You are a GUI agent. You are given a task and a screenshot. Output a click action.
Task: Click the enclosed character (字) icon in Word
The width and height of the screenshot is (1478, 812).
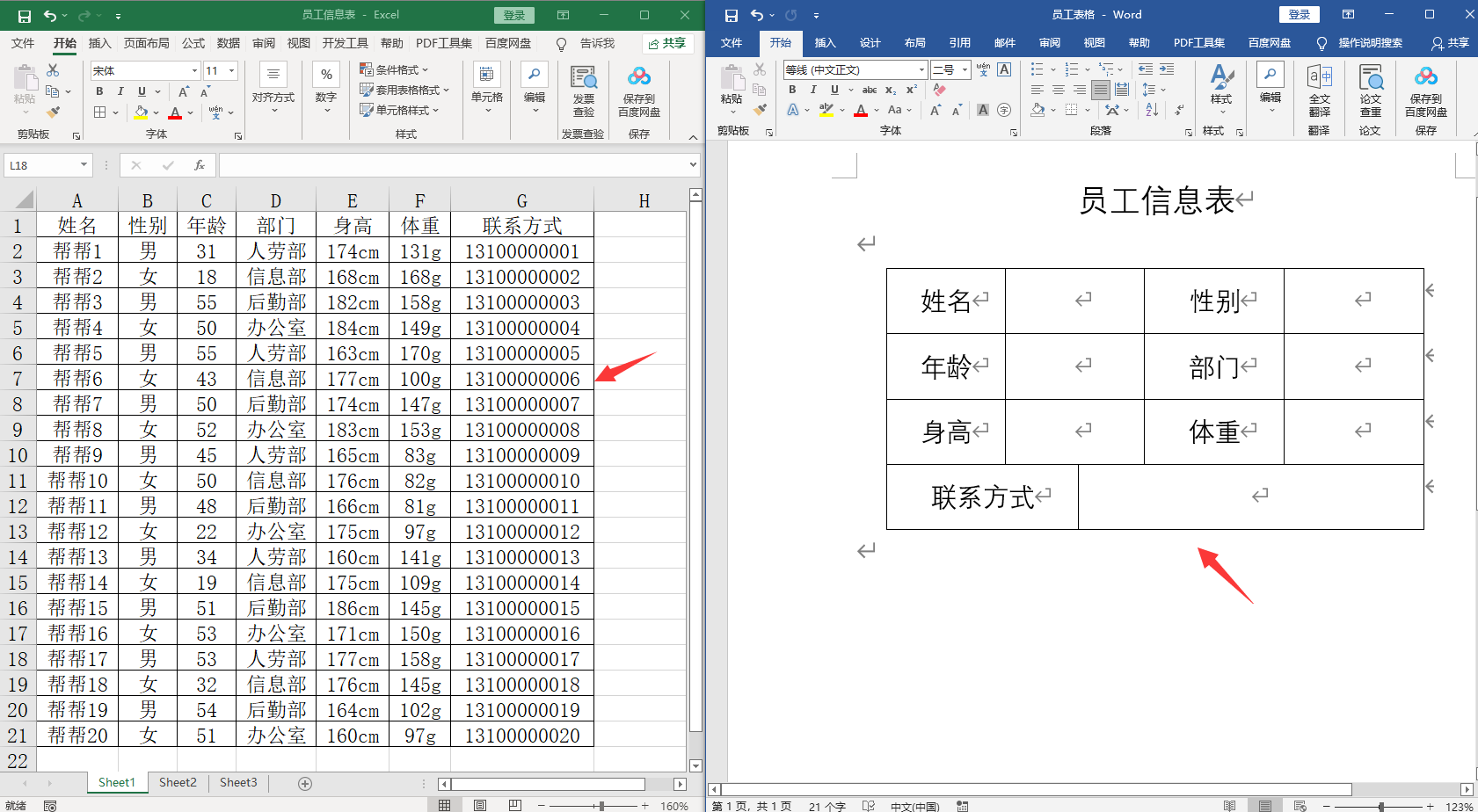coord(1004,110)
